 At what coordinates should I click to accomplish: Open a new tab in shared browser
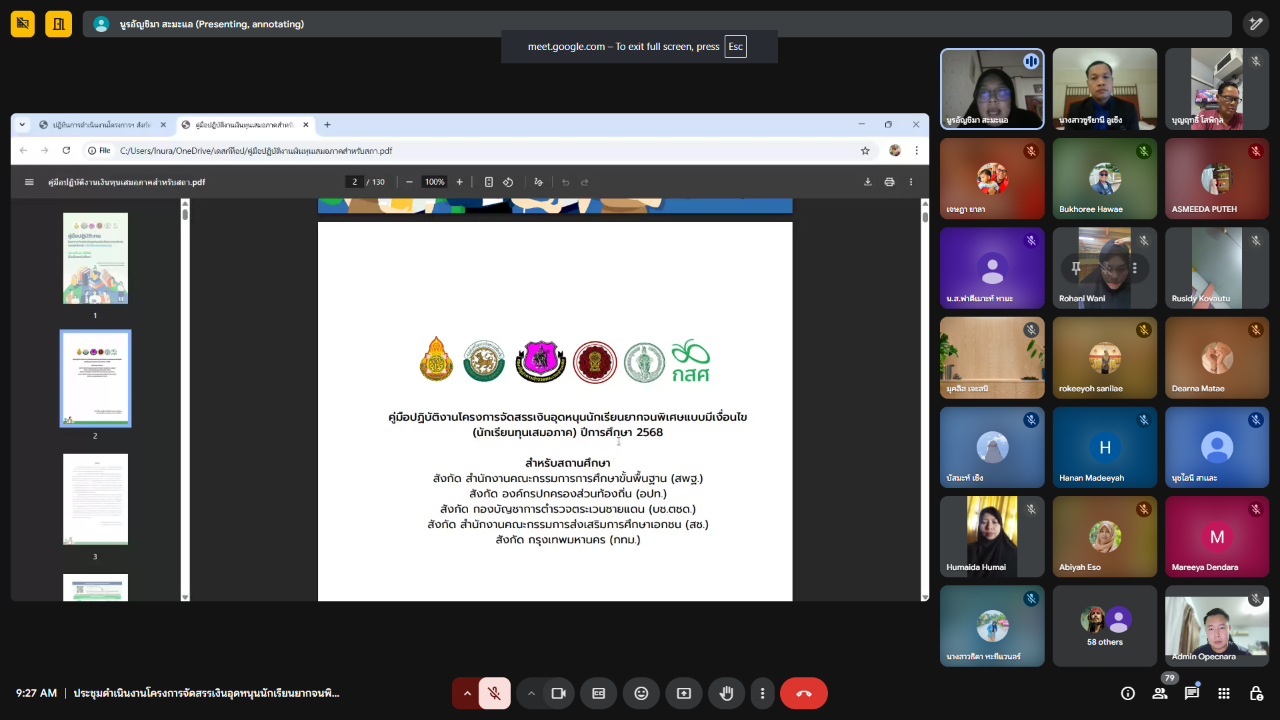327,125
